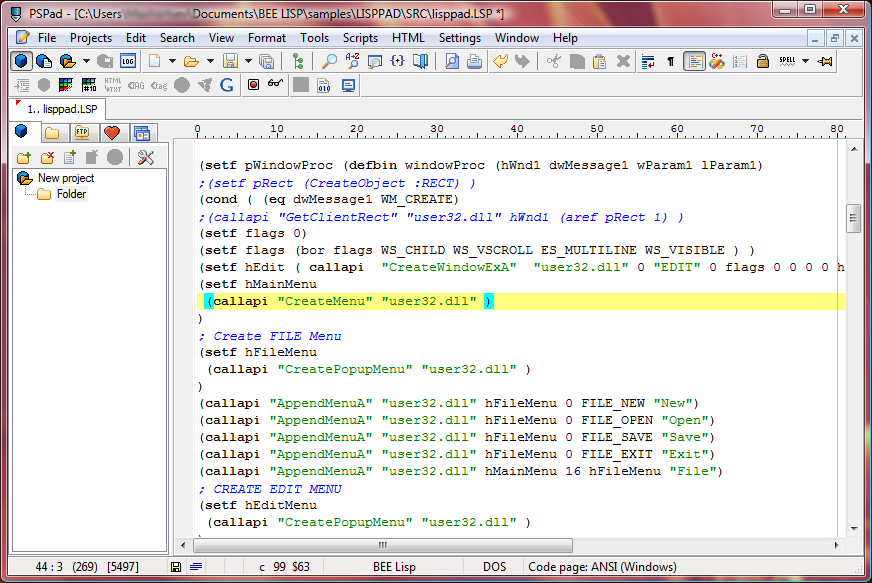Image resolution: width=872 pixels, height=583 pixels.
Task: Click the macro record button icon
Action: click(x=254, y=85)
